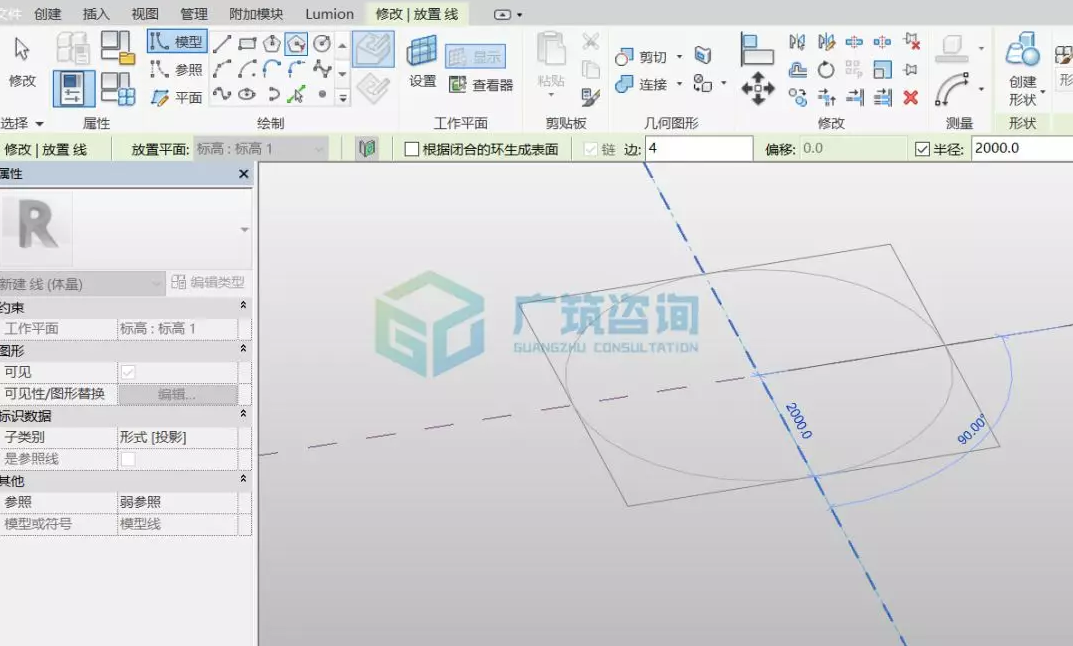Click the Offset tool icon
This screenshot has height=646, width=1073.
797,69
